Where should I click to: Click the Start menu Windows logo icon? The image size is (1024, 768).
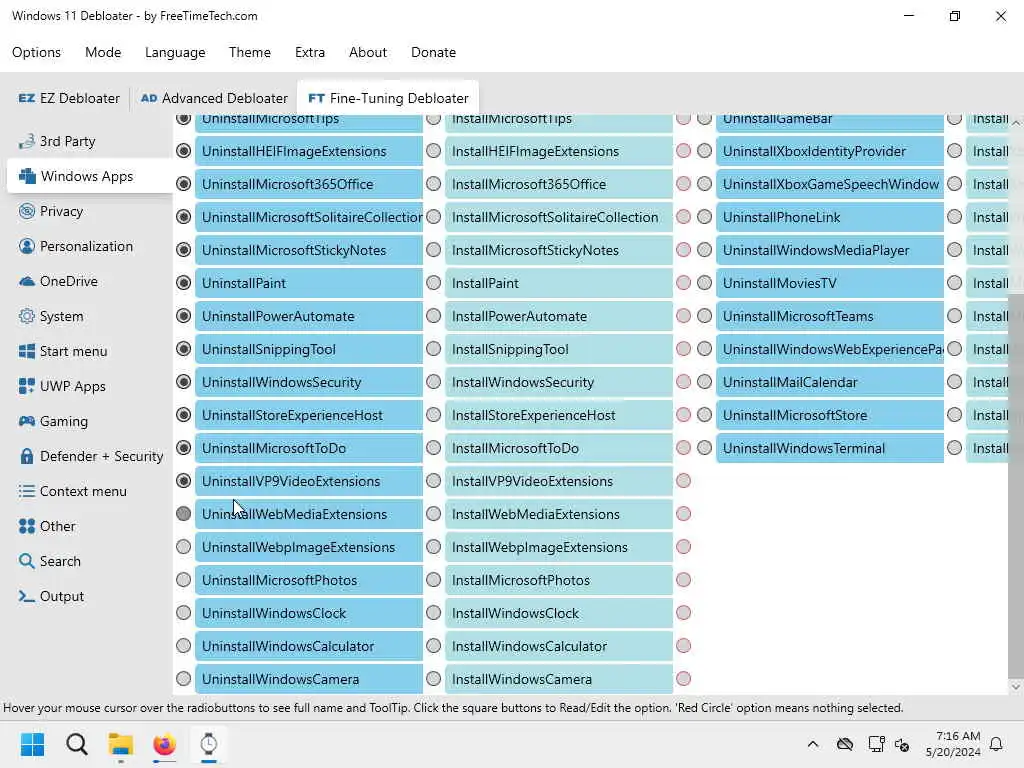pos(27,351)
